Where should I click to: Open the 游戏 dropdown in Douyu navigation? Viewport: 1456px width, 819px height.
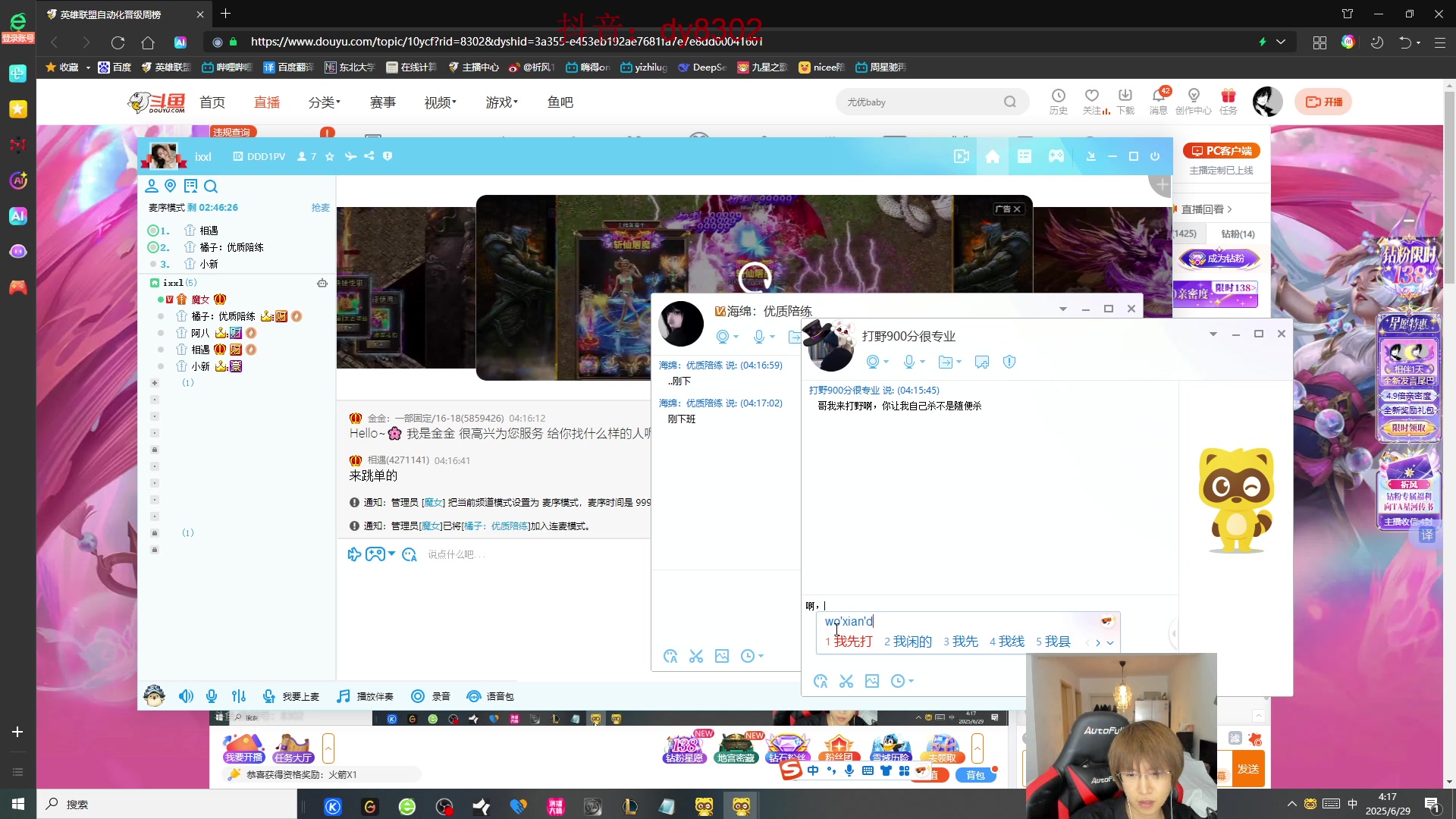[501, 102]
